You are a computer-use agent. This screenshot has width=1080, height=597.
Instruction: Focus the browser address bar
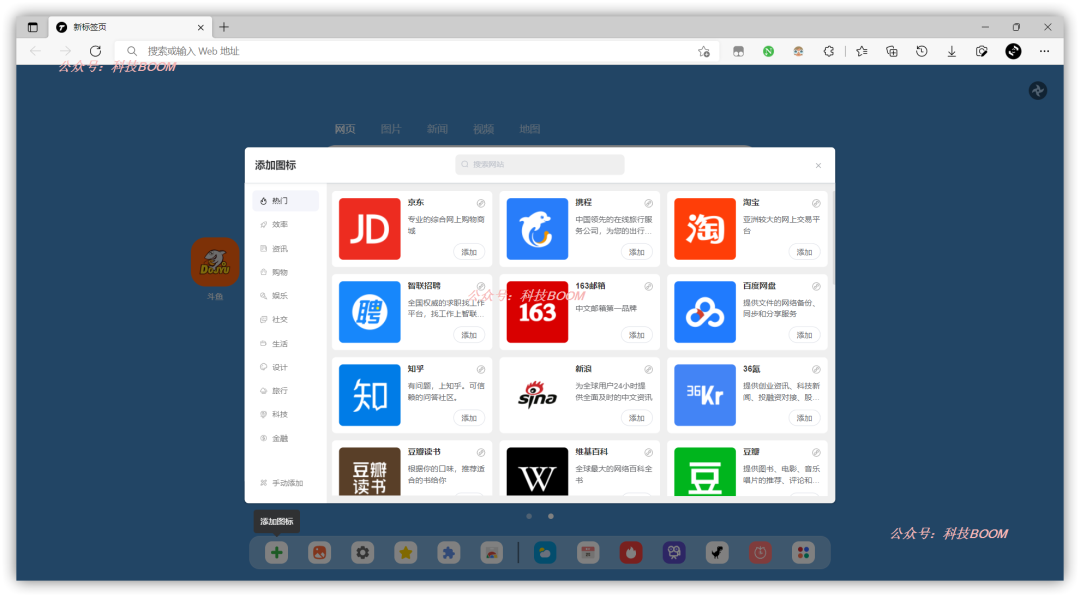click(416, 52)
